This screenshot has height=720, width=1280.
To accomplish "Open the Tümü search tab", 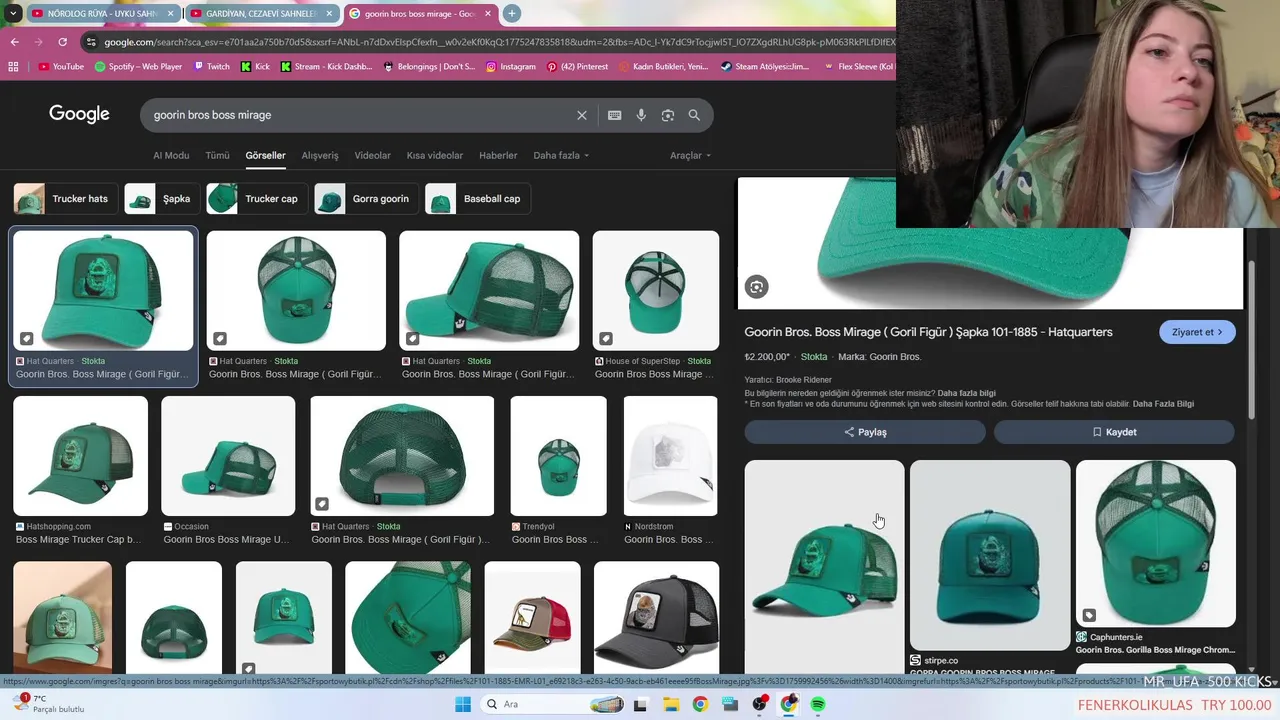I will pyautogui.click(x=217, y=155).
